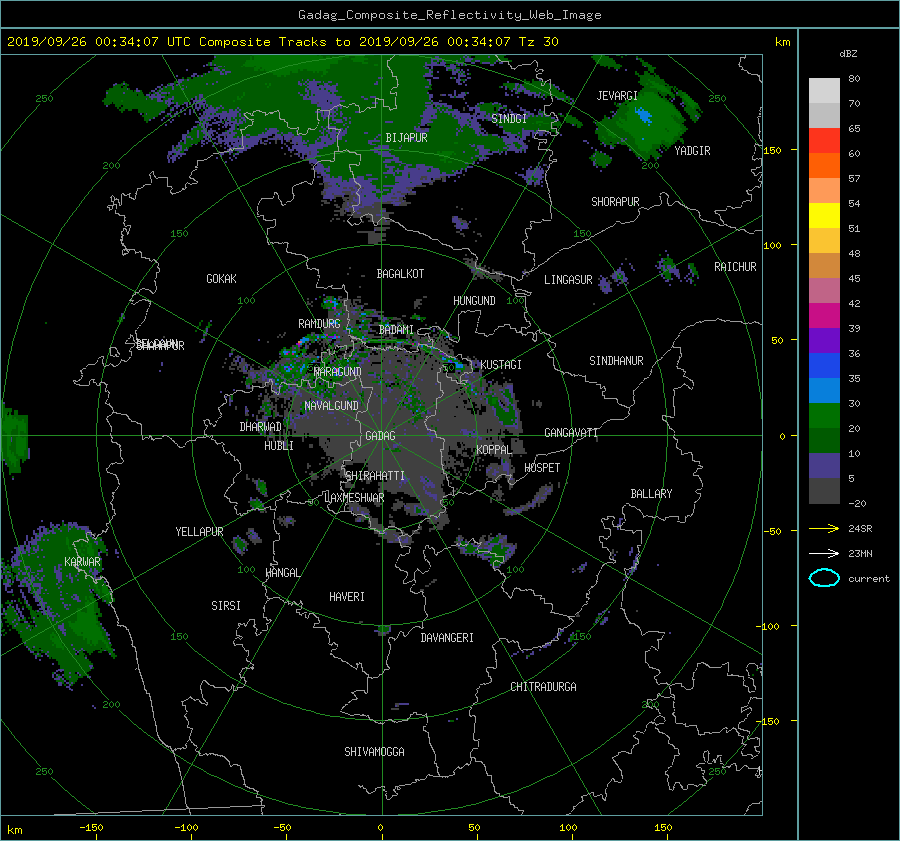The image size is (900, 841).
Task: Click the KUSTAGI city label
Action: coord(501,365)
